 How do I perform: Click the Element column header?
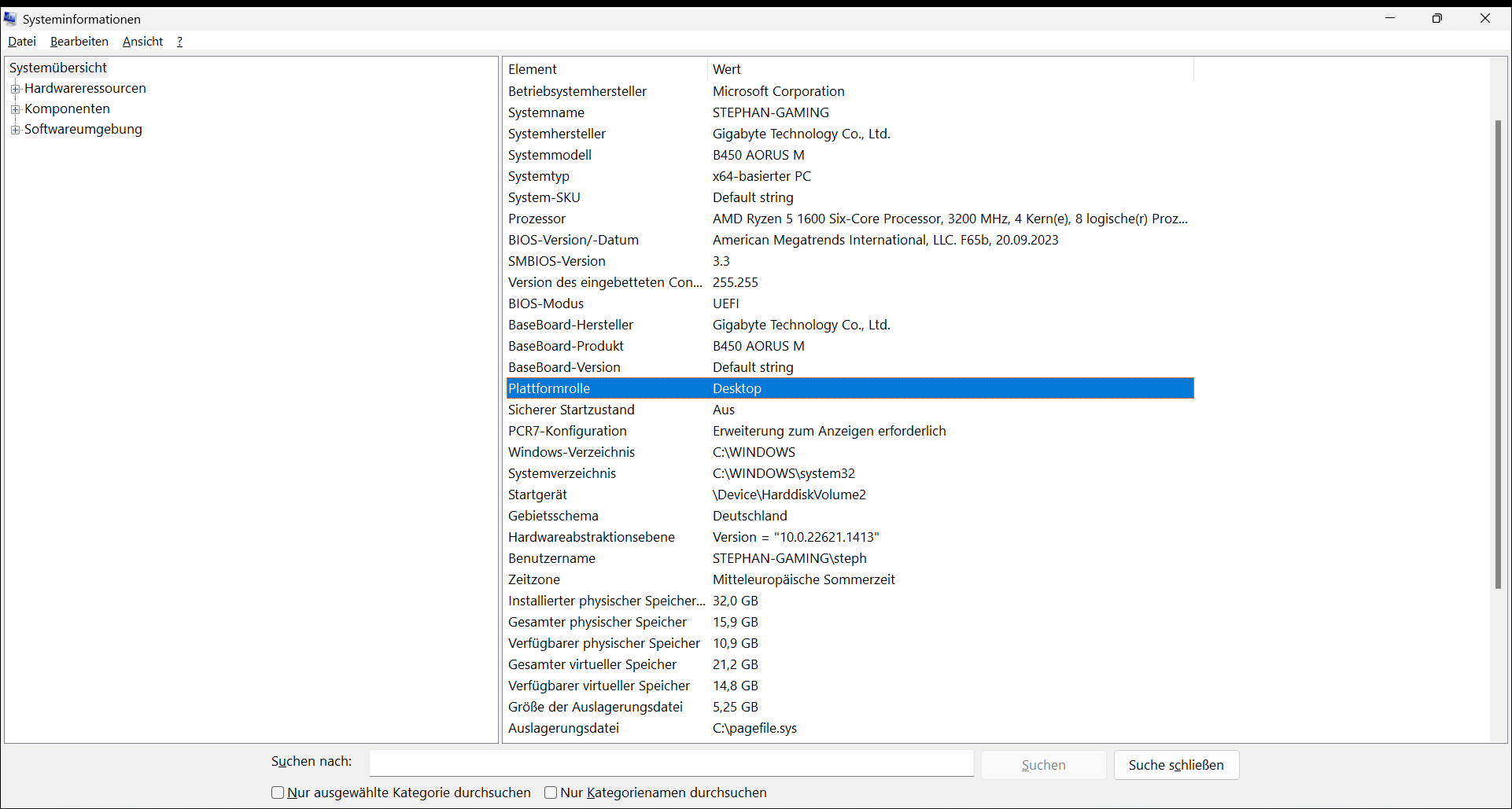[605, 69]
